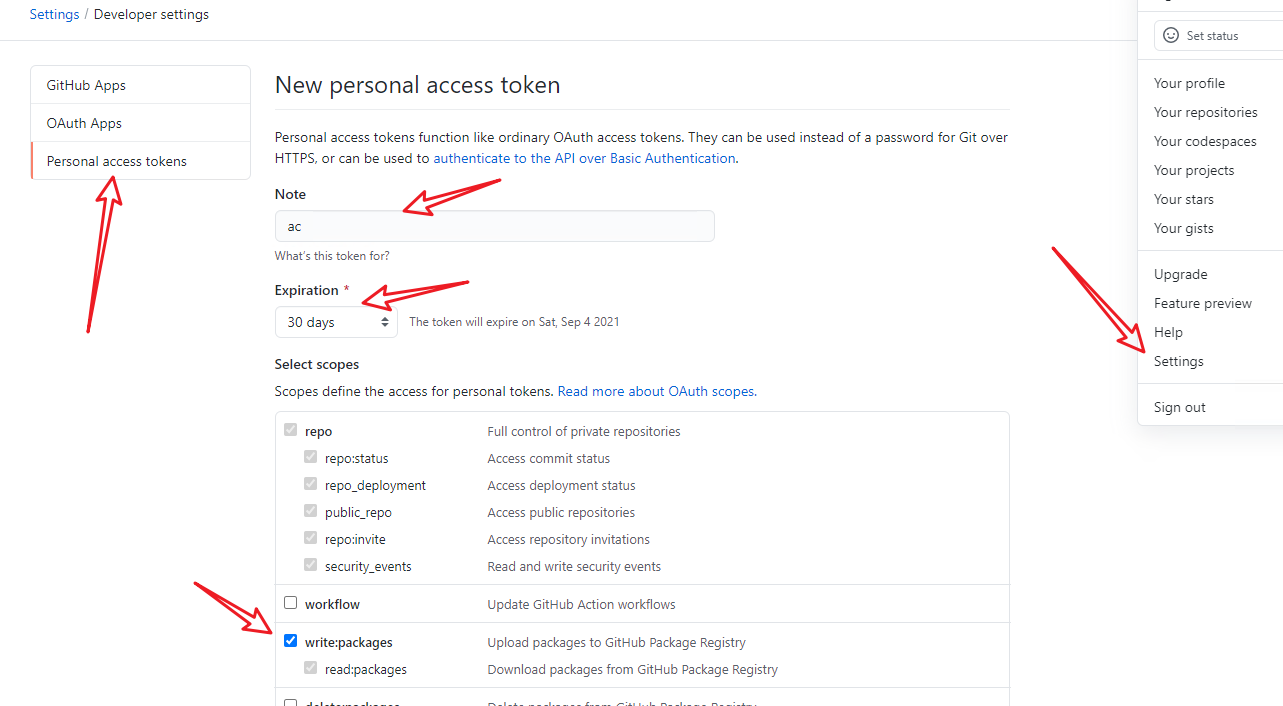Enable the full repo scope
The width and height of the screenshot is (1283, 706).
pyautogui.click(x=290, y=429)
